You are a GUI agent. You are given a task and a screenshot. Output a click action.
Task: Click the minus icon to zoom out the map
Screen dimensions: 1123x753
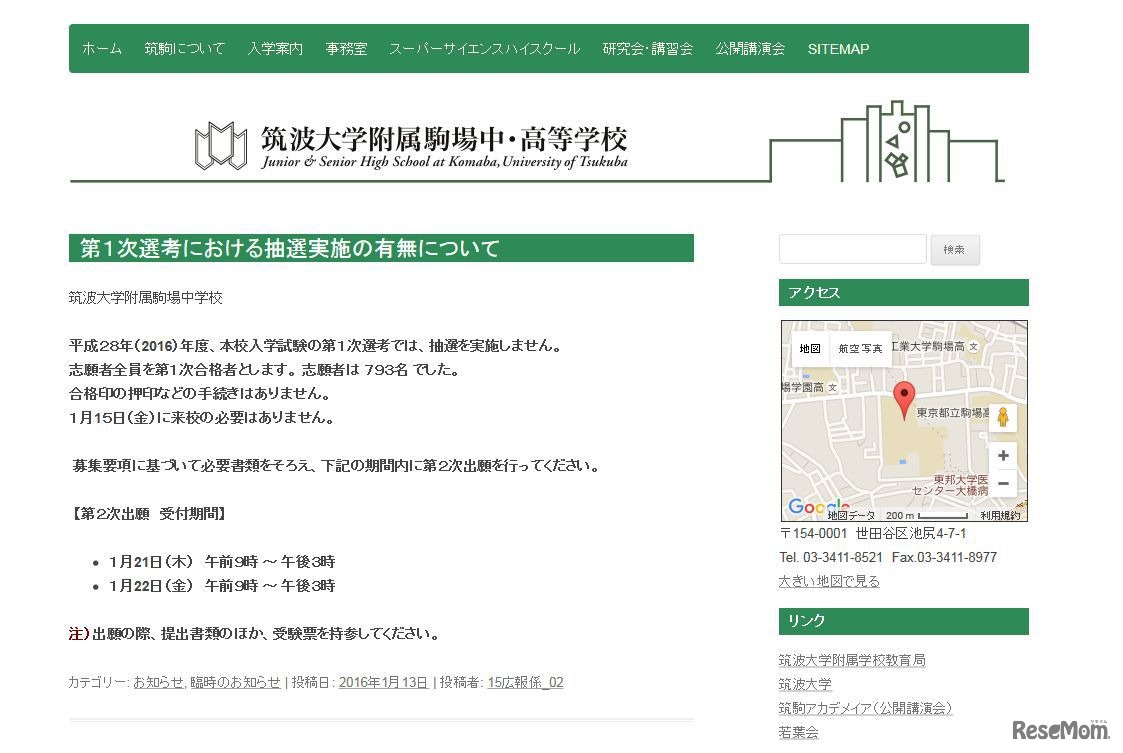[1003, 483]
